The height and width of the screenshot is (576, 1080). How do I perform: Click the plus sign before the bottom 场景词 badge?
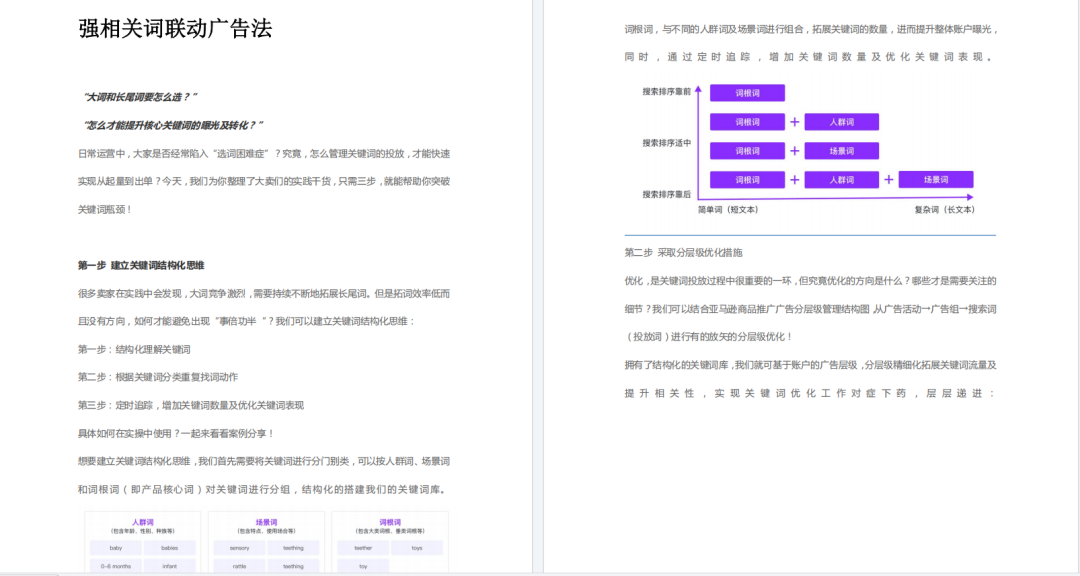click(x=889, y=180)
